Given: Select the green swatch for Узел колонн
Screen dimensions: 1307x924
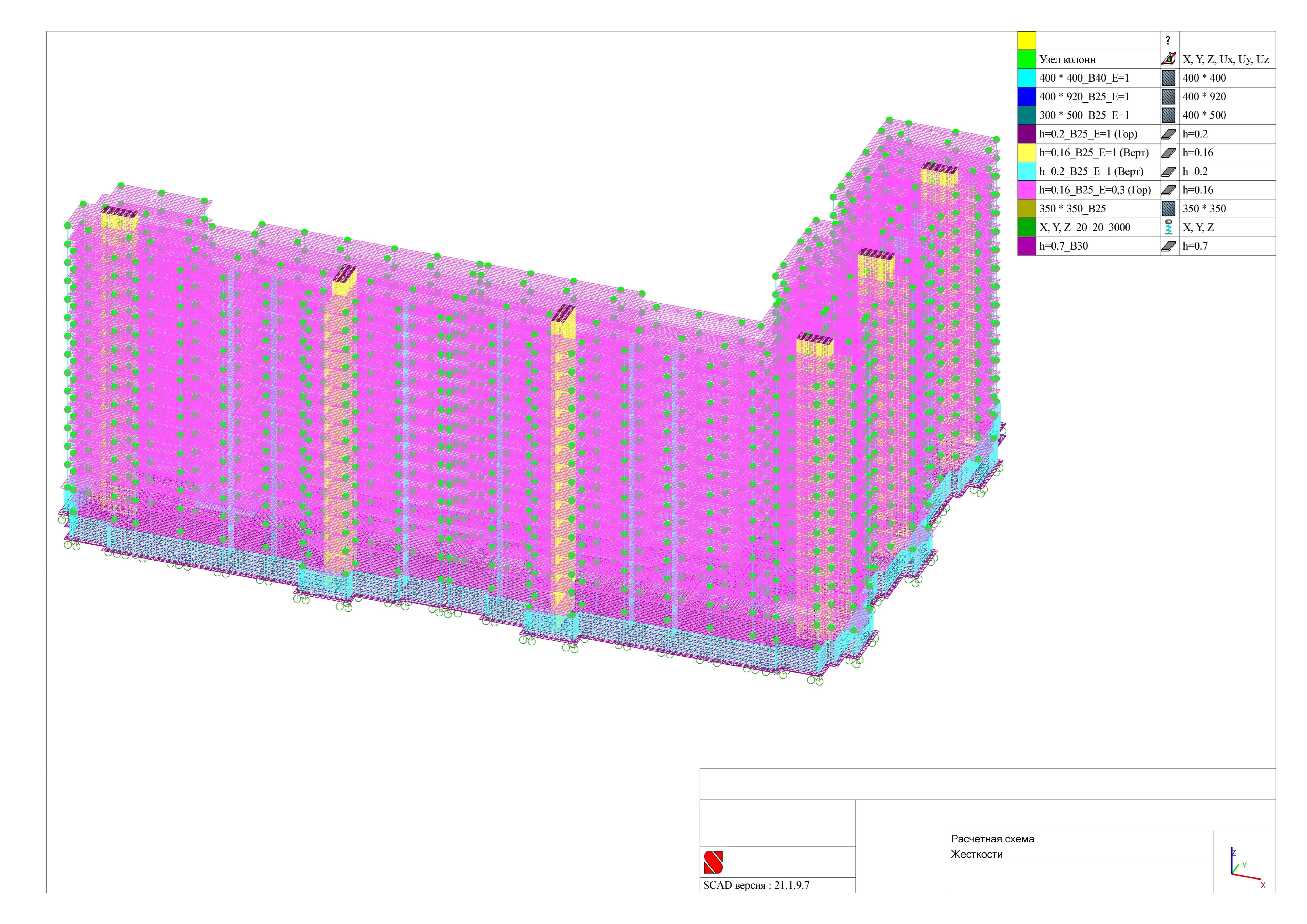Looking at the screenshot, I should pos(1027,59).
